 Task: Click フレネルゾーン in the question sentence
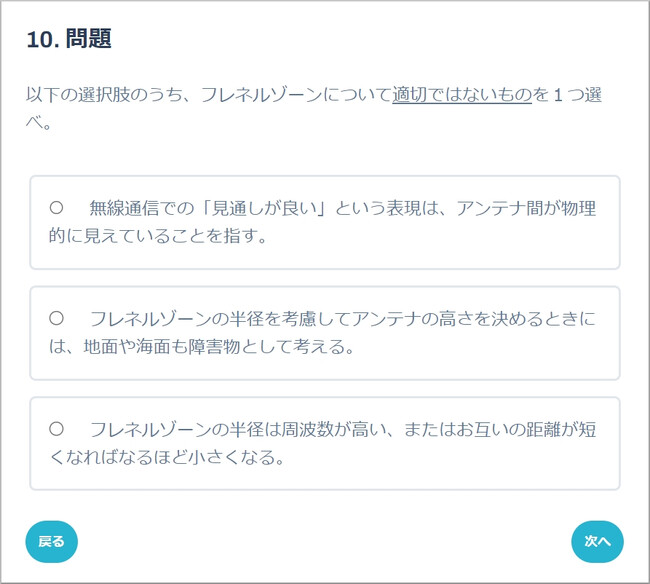tap(260, 96)
